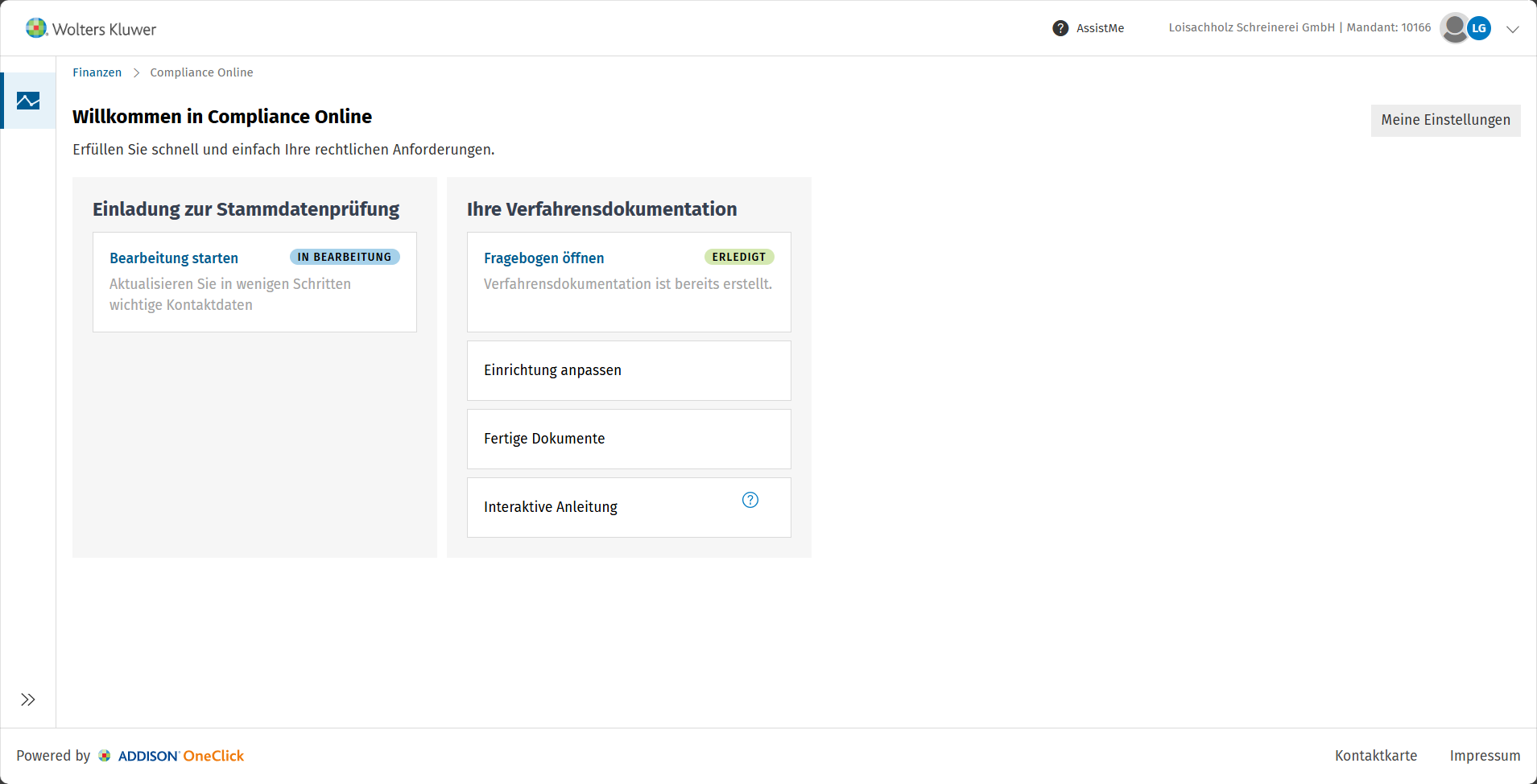Viewport: 1537px width, 784px height.
Task: Open the Fragebogen öffnen link
Action: pyautogui.click(x=544, y=258)
